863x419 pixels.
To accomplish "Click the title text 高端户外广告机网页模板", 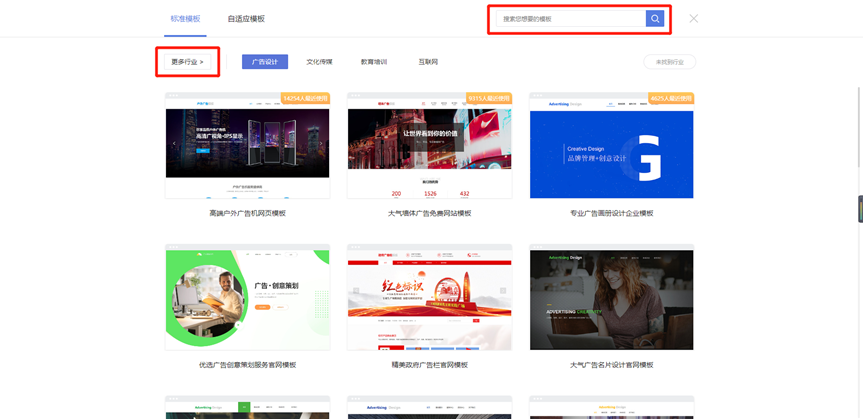I will pos(248,213).
